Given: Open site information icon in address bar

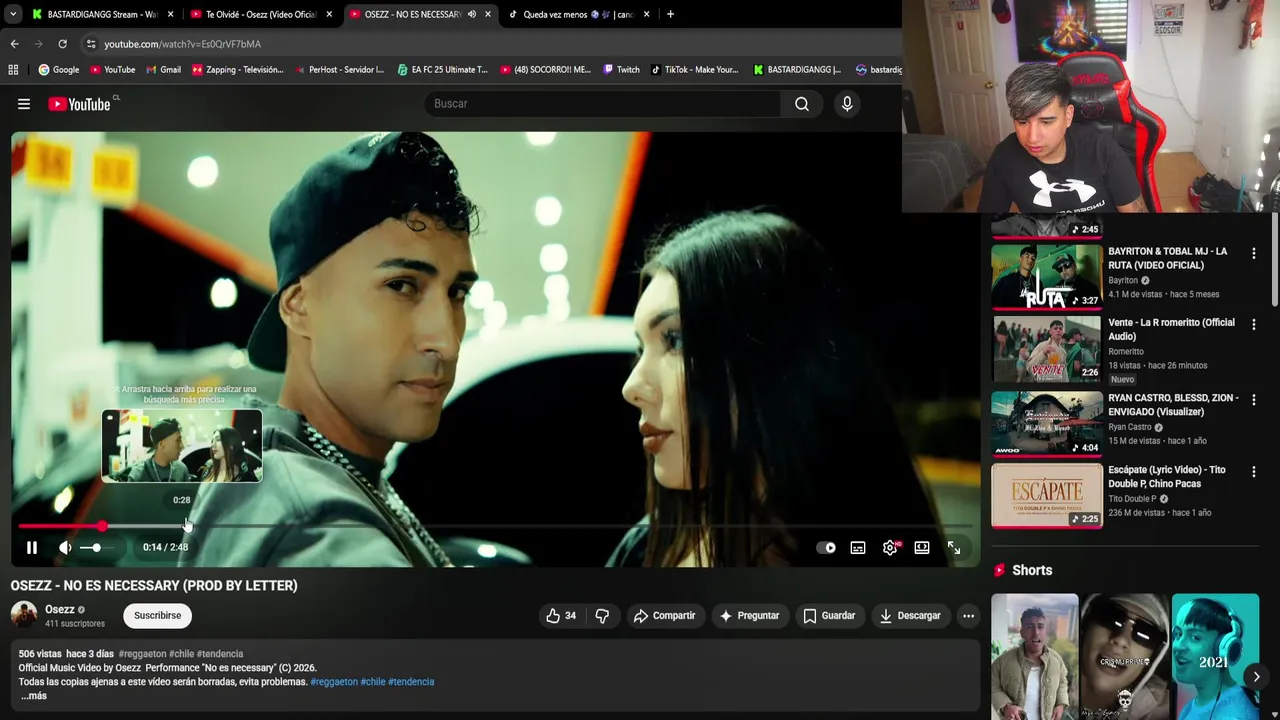Looking at the screenshot, I should point(91,44).
